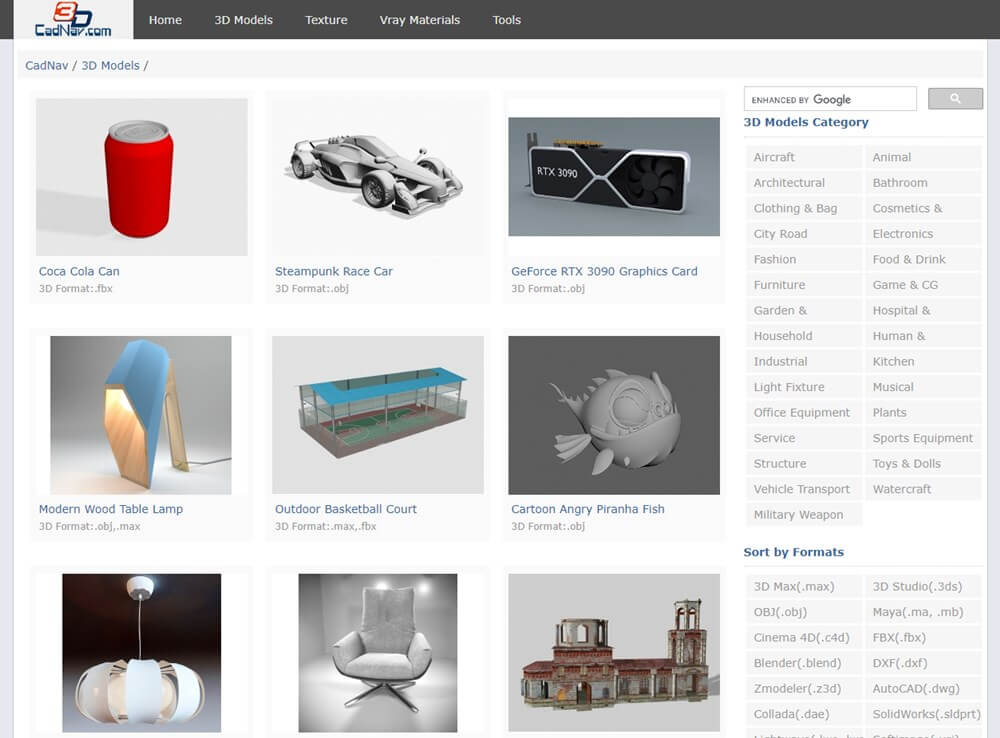The width and height of the screenshot is (1000, 738).
Task: Click Modern Wood Table Lamp title link
Action: click(111, 509)
